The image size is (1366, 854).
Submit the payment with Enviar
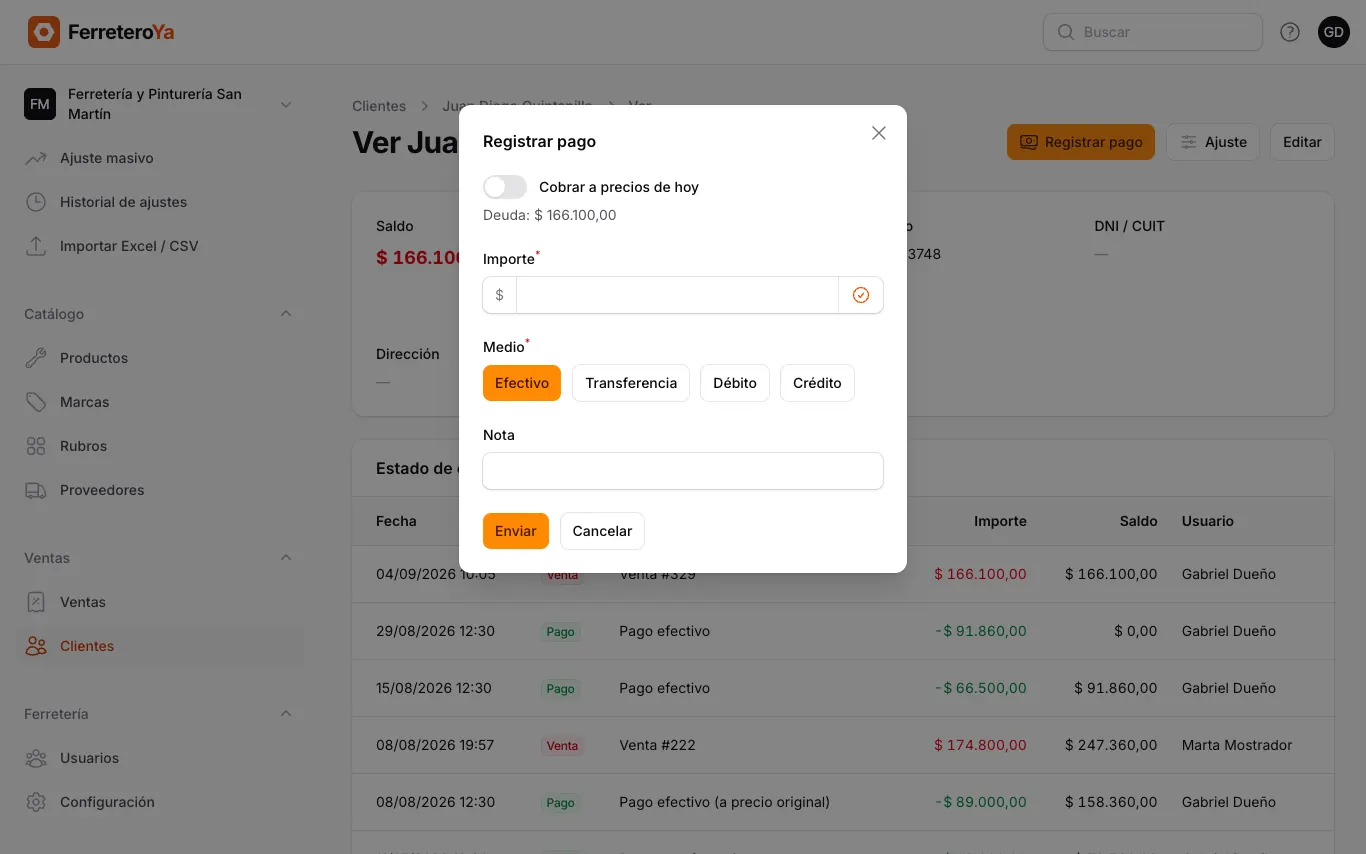(516, 531)
